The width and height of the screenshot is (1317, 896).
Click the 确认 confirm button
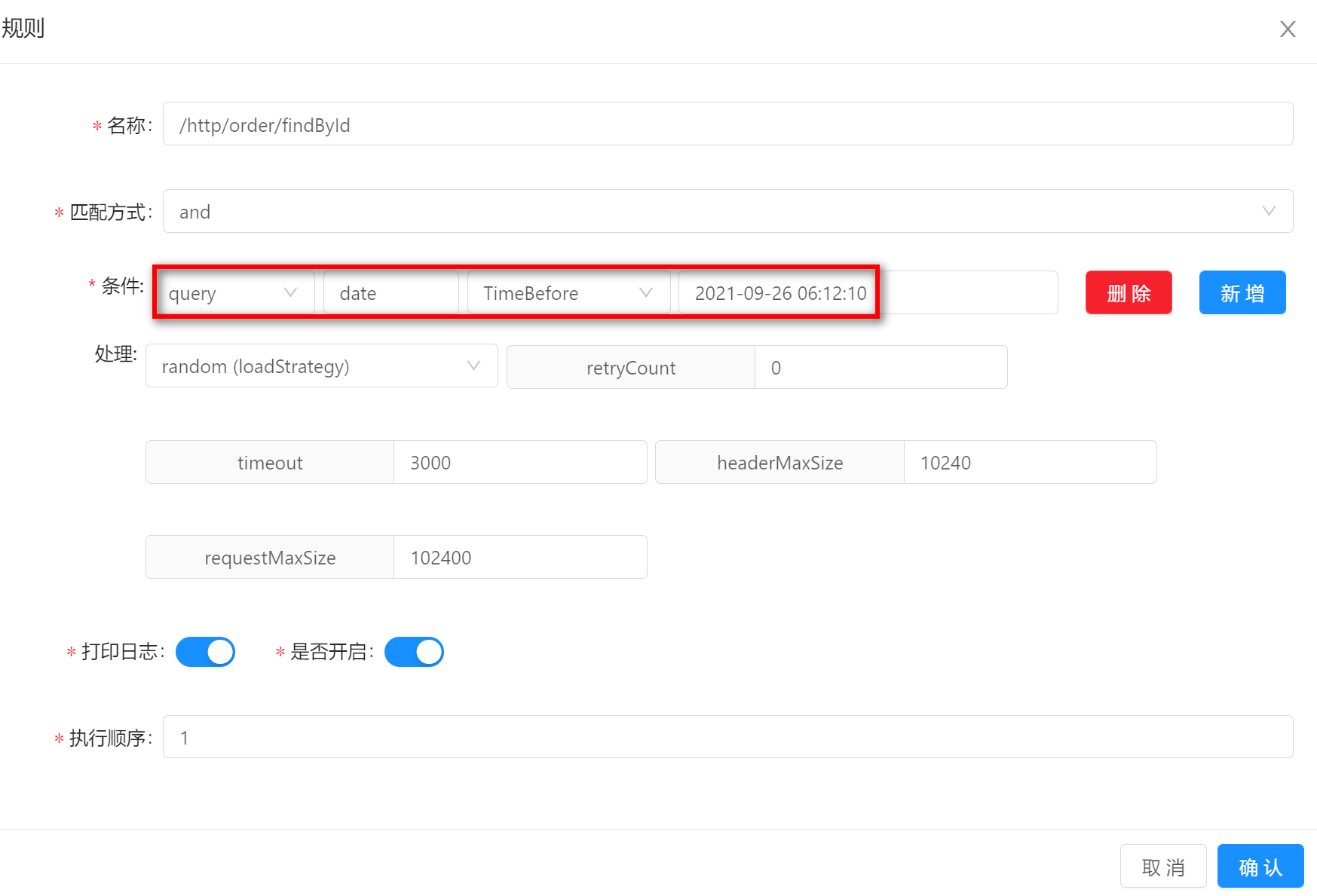[x=1260, y=867]
